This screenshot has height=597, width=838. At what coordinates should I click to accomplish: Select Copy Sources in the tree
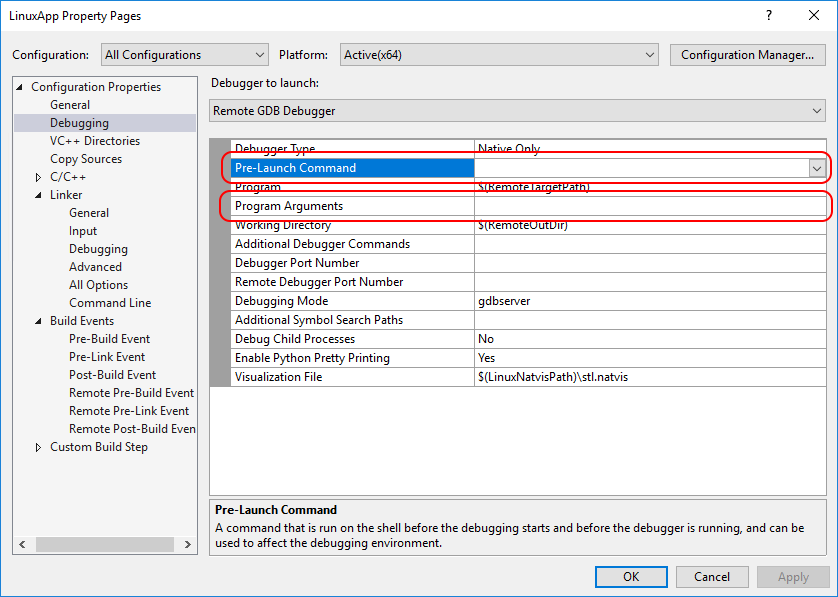pos(86,159)
